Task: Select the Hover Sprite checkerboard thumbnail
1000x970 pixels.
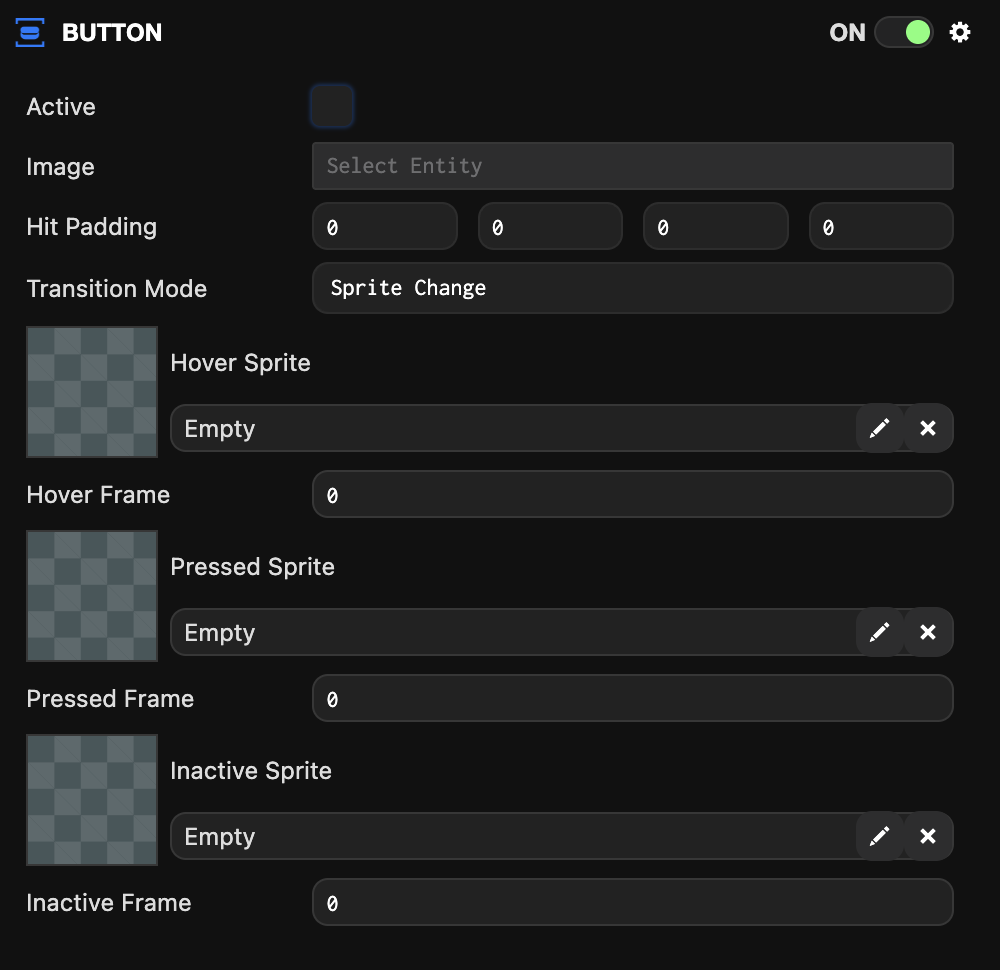Action: click(x=91, y=391)
